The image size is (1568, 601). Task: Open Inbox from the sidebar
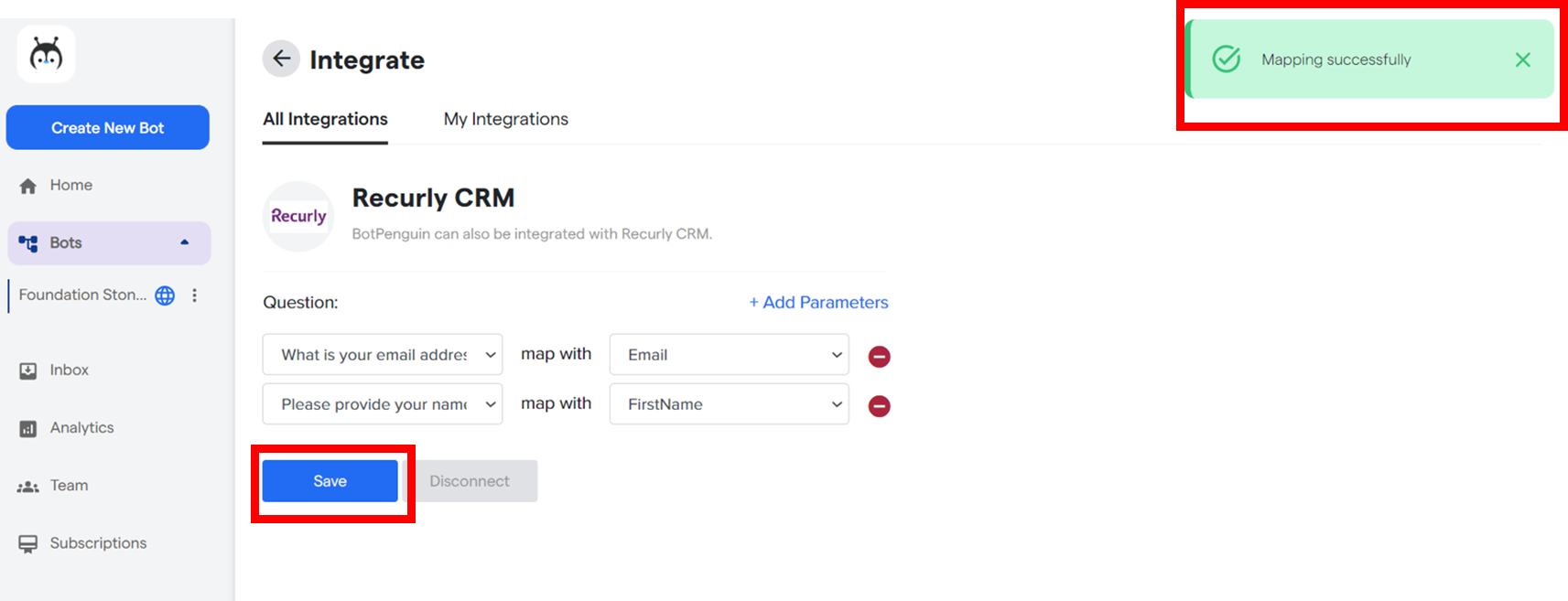point(69,370)
